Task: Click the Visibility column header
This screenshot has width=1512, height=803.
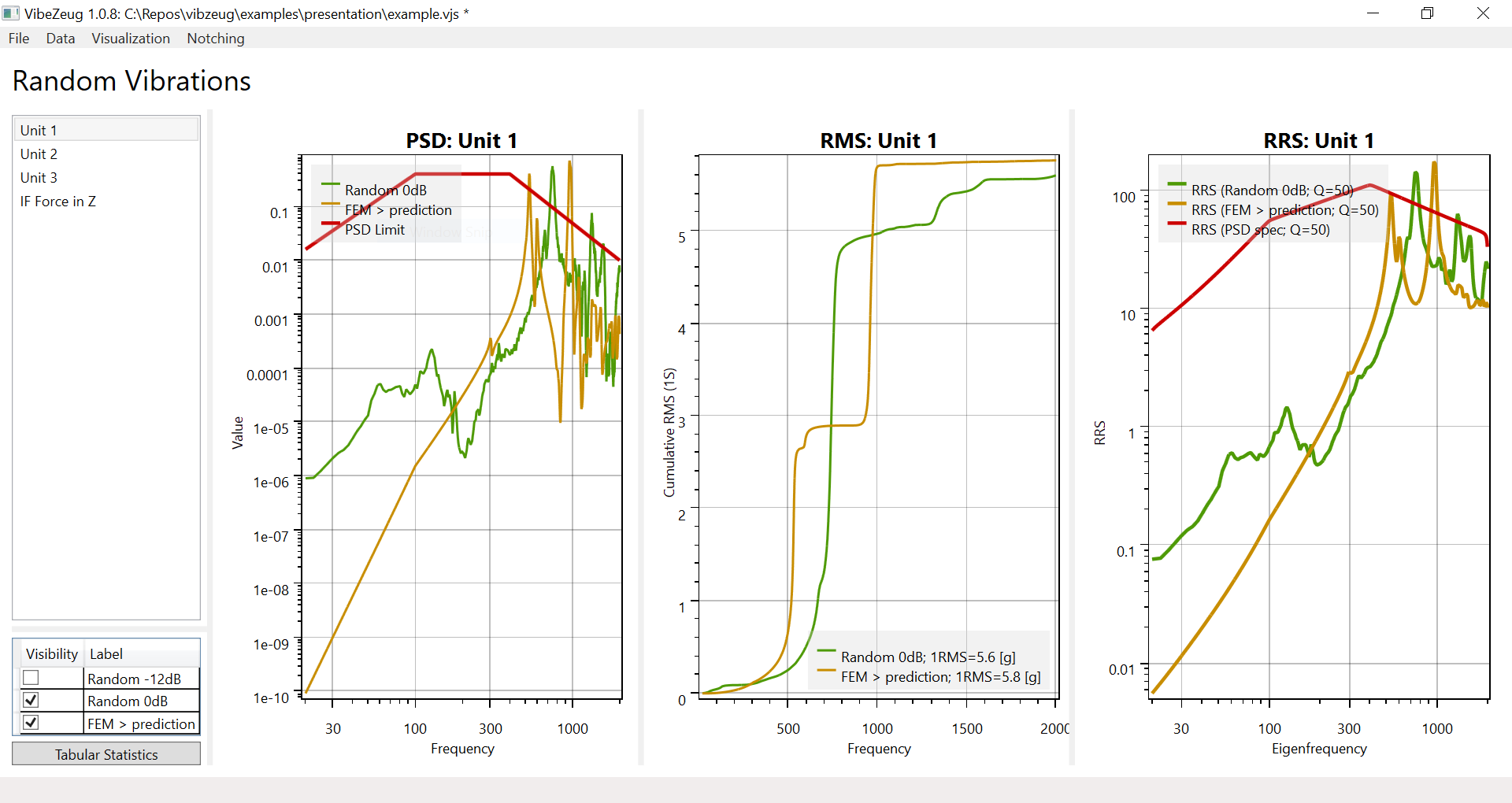Action: click(51, 654)
